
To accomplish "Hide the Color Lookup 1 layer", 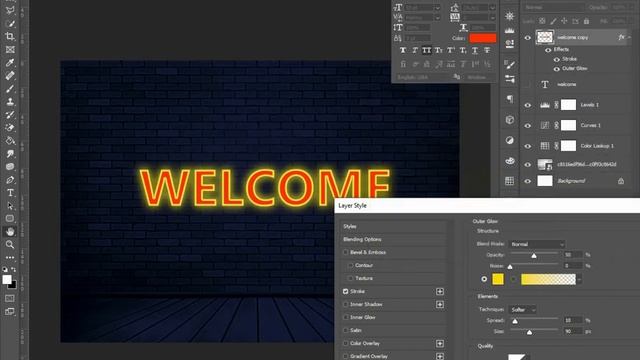I will click(x=527, y=146).
